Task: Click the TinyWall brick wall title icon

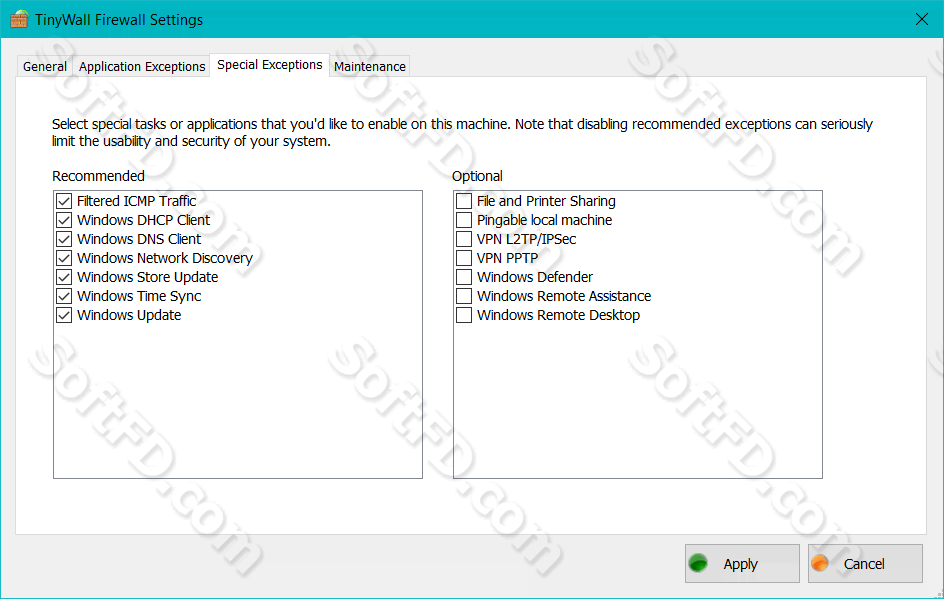Action: tap(19, 19)
